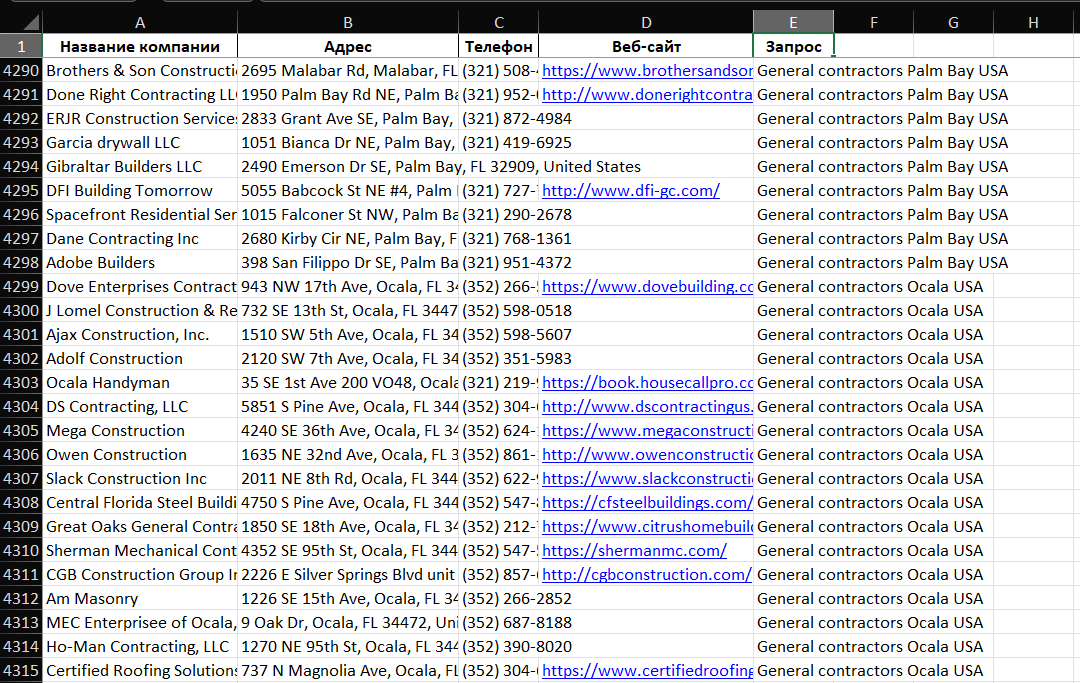Screen dimensions: 1080x683
Task: Click the 'Название компании' header cell
Action: 140,46
